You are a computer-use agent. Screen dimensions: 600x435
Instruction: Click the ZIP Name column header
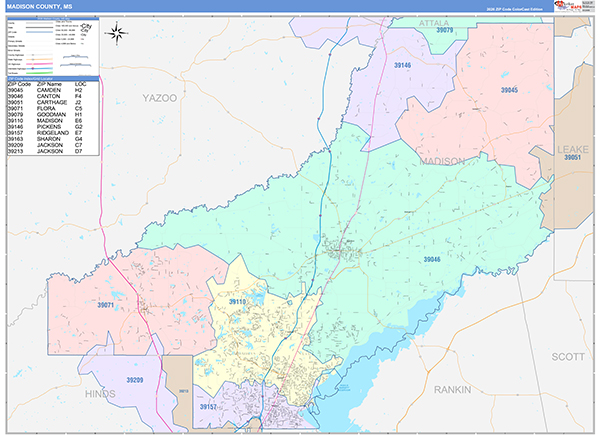pyautogui.click(x=49, y=84)
